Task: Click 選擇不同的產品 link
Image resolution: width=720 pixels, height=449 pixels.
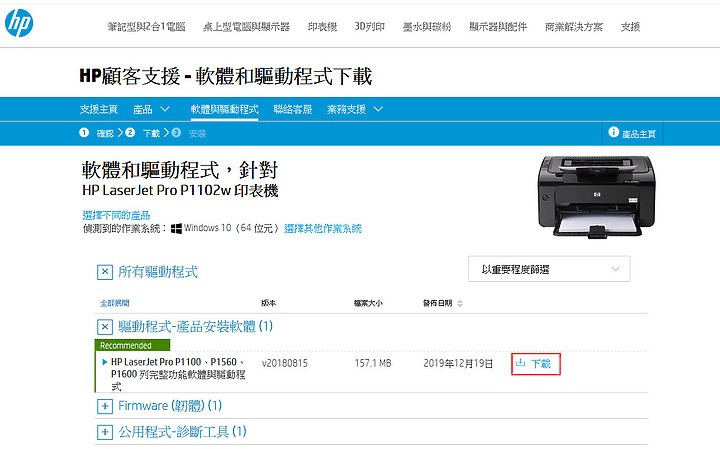Action: (116, 215)
